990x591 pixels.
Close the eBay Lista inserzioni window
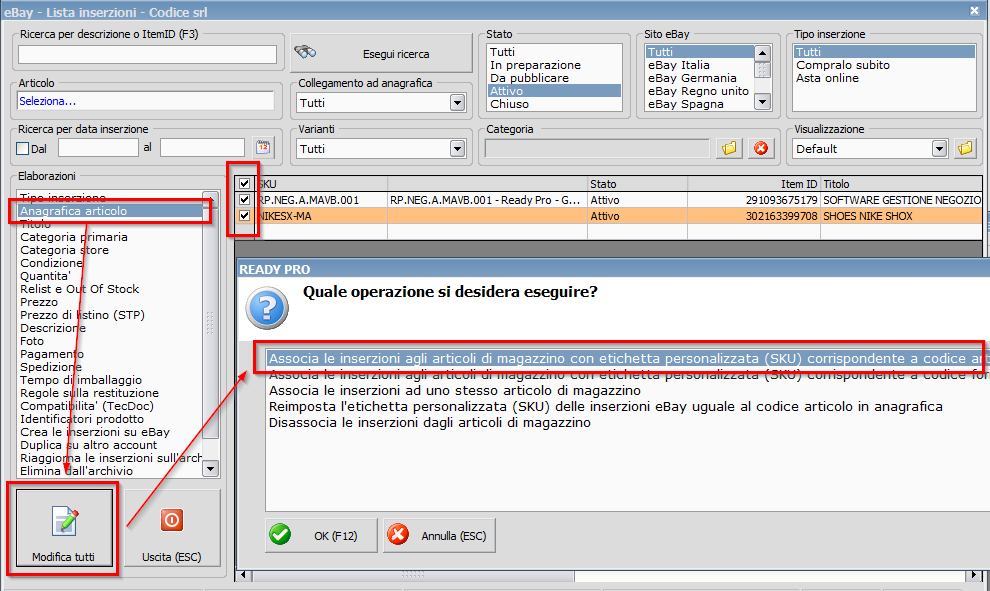click(974, 11)
